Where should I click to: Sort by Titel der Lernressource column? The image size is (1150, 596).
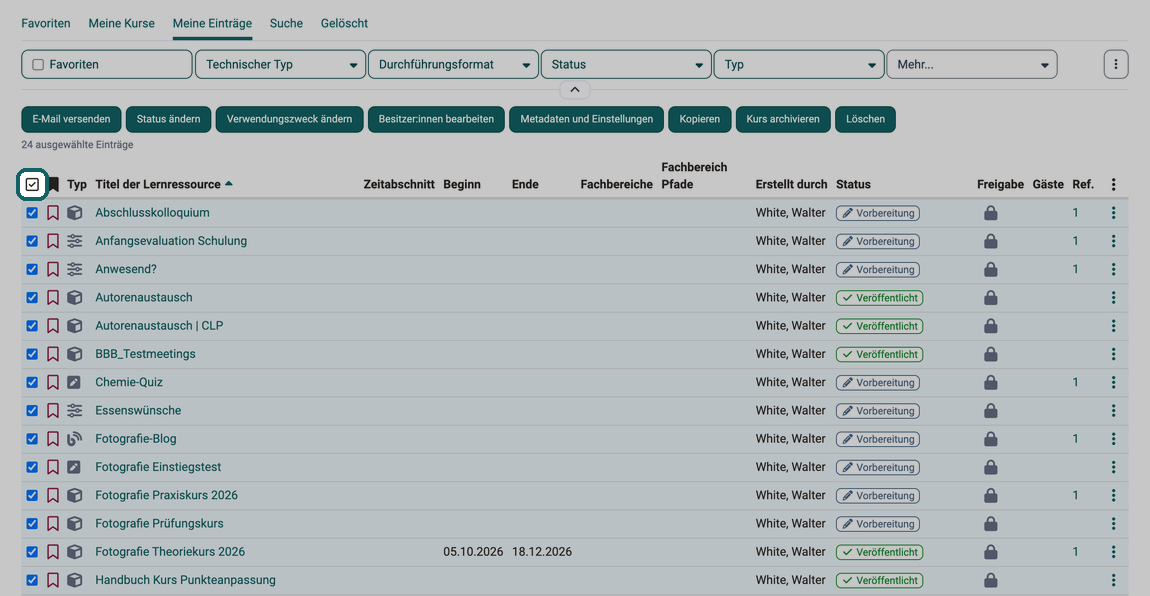point(158,185)
